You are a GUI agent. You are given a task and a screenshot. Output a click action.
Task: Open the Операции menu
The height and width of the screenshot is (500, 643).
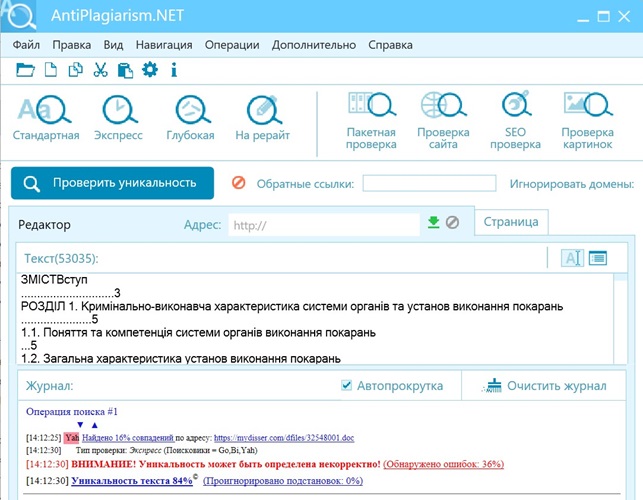[232, 45]
